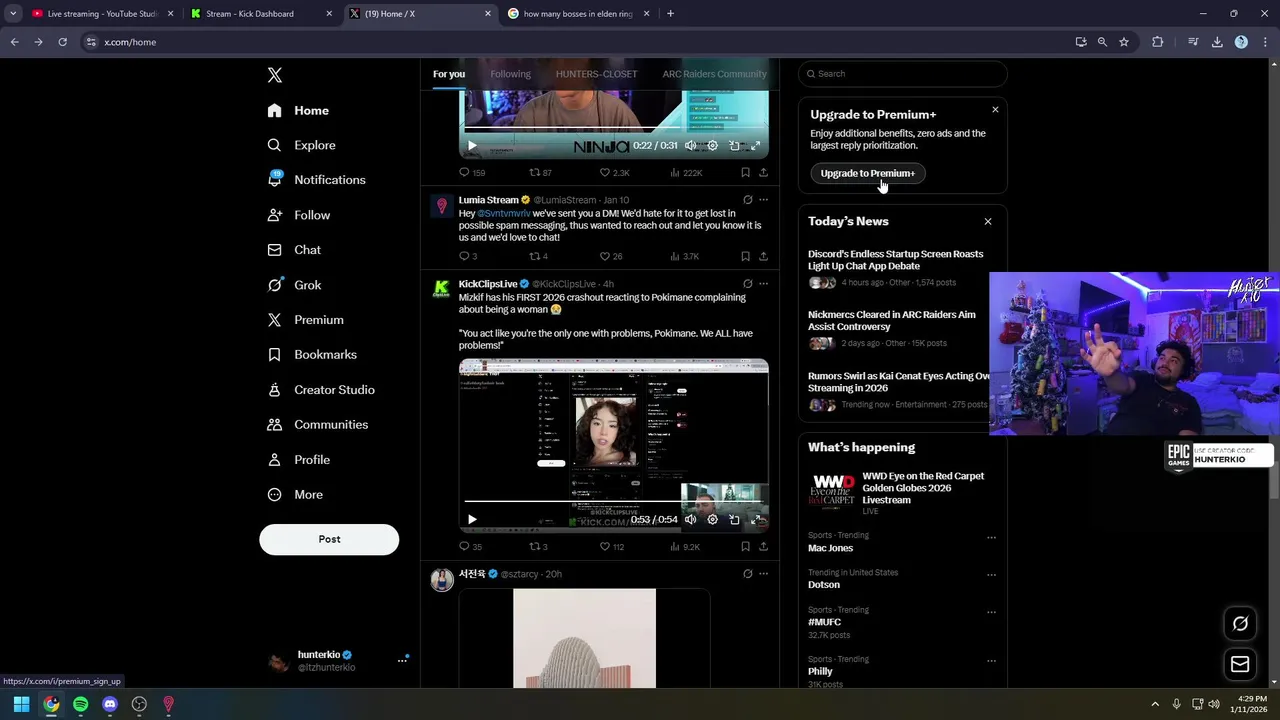Open KickClipsLive profile avatar
Image resolution: width=1280 pixels, height=720 pixels.
pos(441,289)
